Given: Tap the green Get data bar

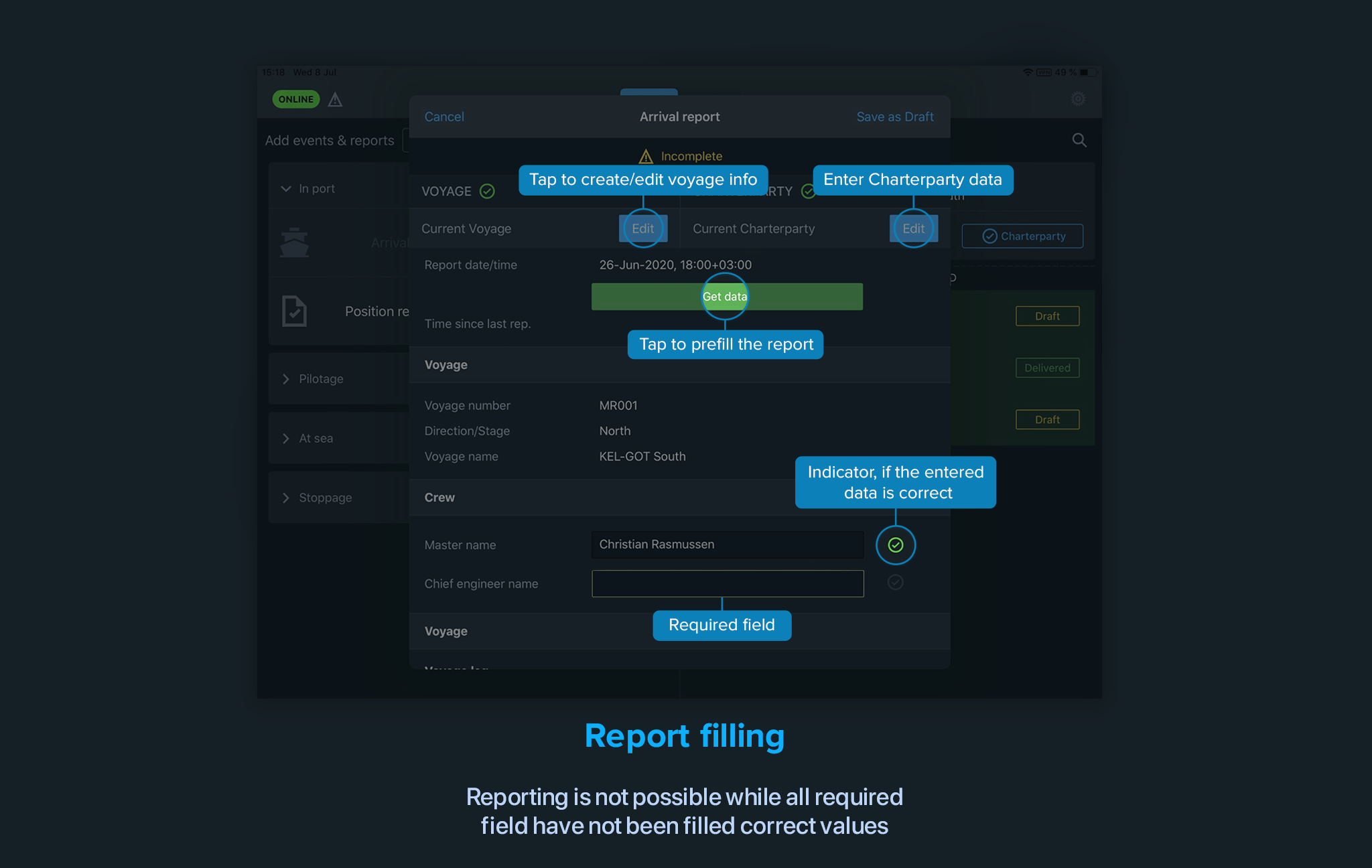Looking at the screenshot, I should coord(726,297).
